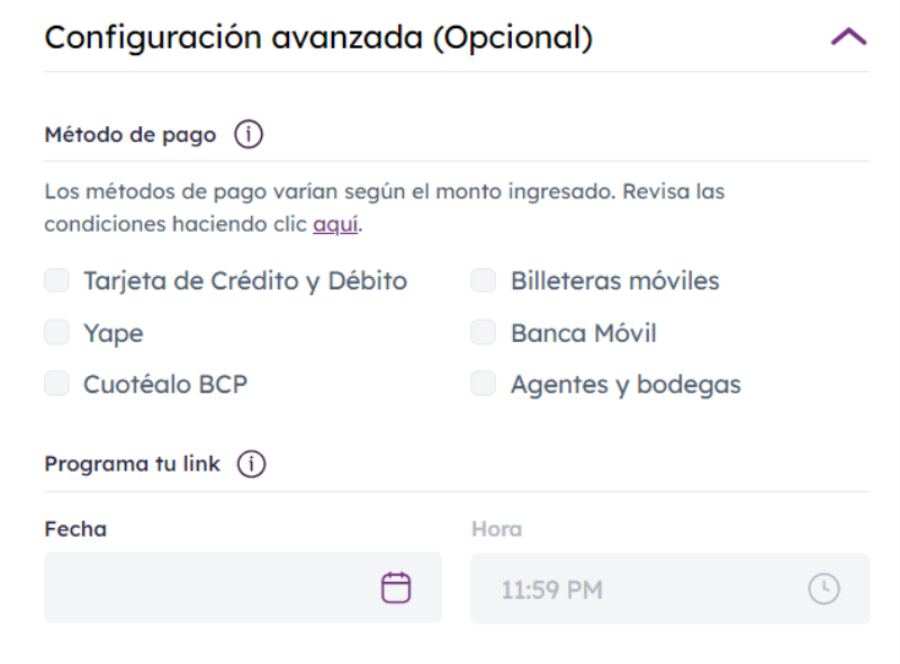Tick the Cuotéalo BCP checkbox
Image resolution: width=900 pixels, height=664 pixels.
point(57,384)
